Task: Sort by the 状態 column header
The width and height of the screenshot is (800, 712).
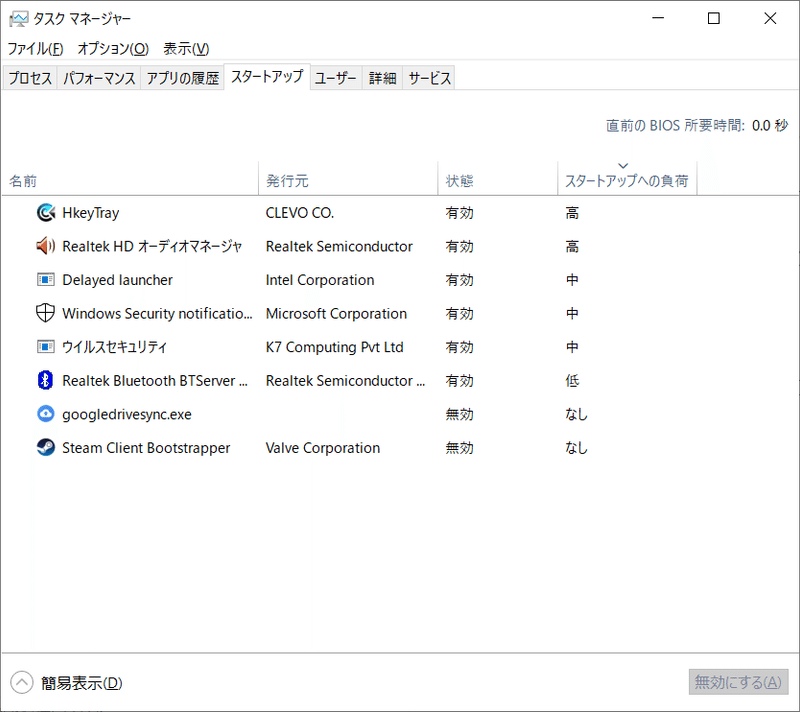Action: 497,179
